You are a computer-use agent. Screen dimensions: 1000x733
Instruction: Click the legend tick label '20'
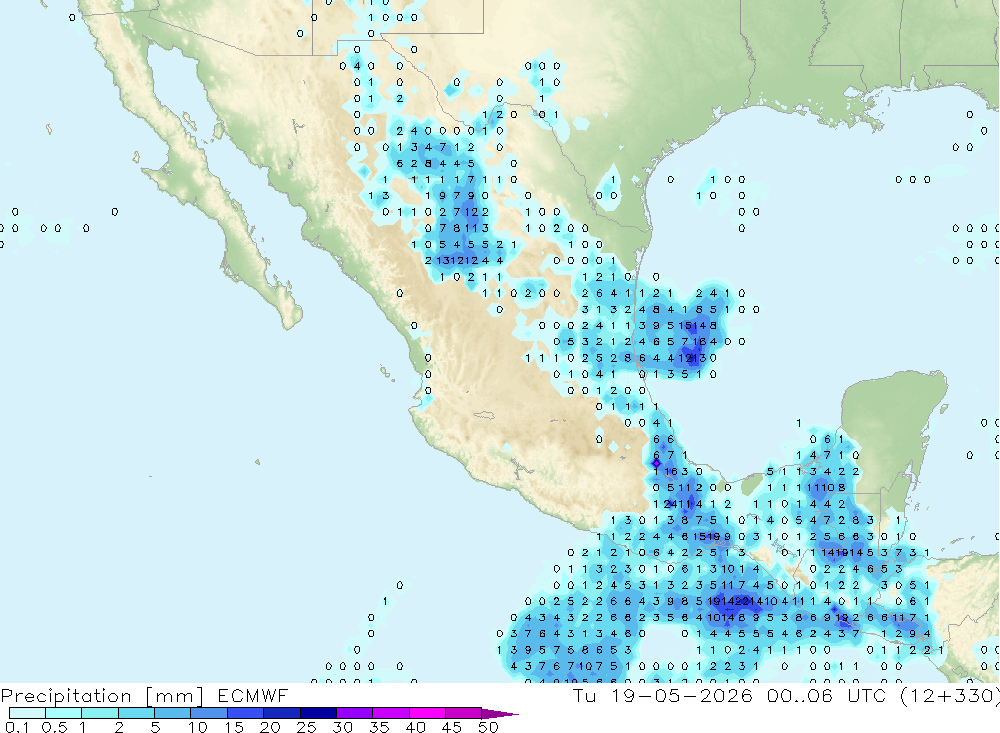click(x=270, y=727)
